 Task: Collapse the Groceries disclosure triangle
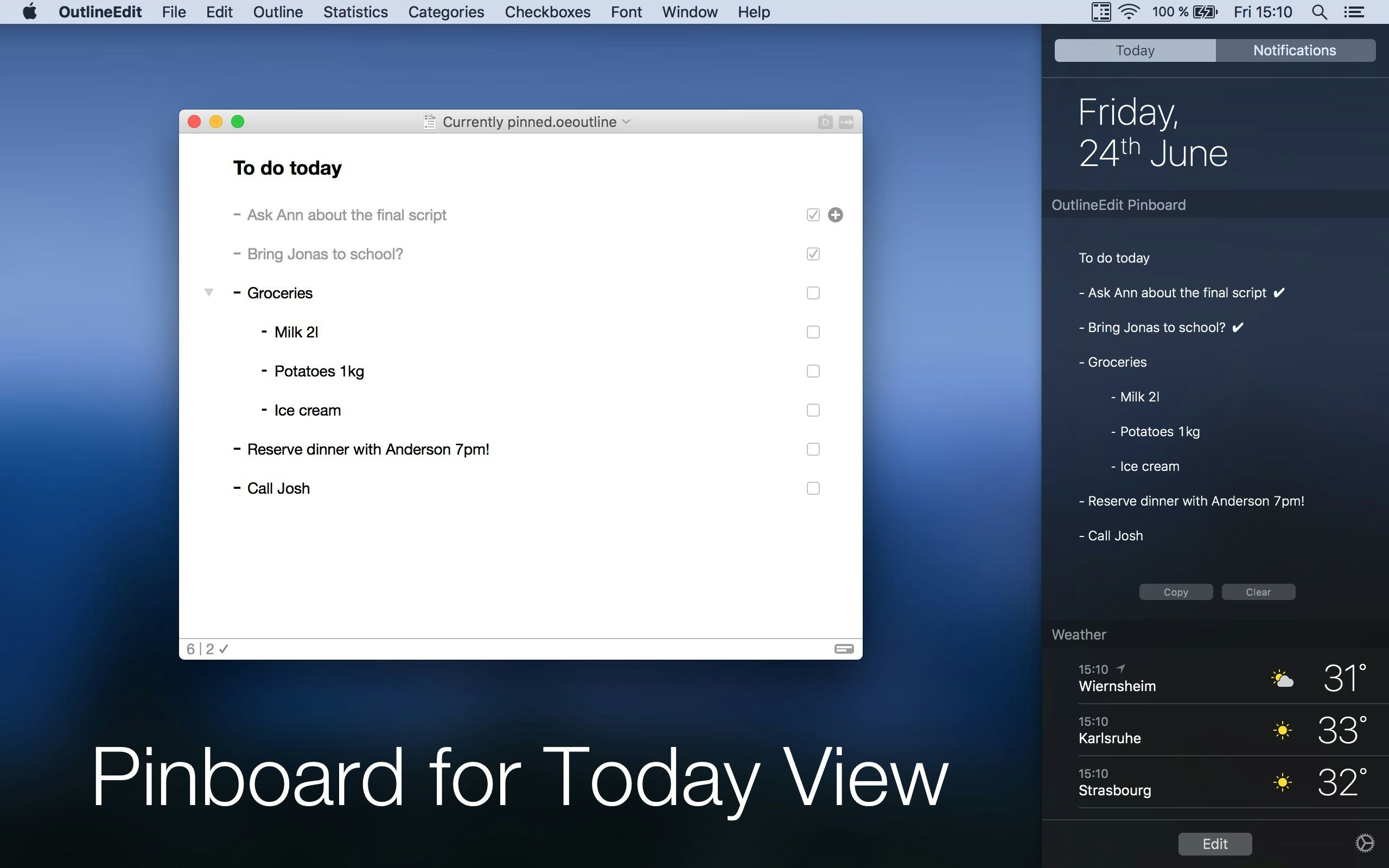[x=209, y=293]
